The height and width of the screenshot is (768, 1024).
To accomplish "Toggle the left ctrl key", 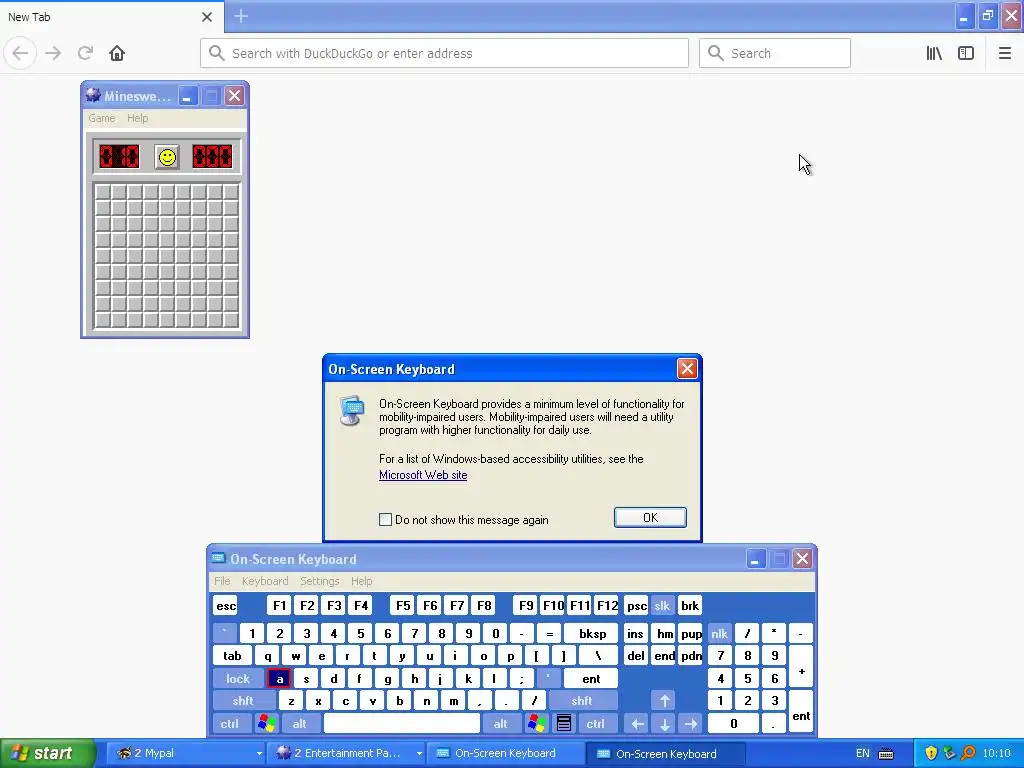I will pyautogui.click(x=230, y=724).
